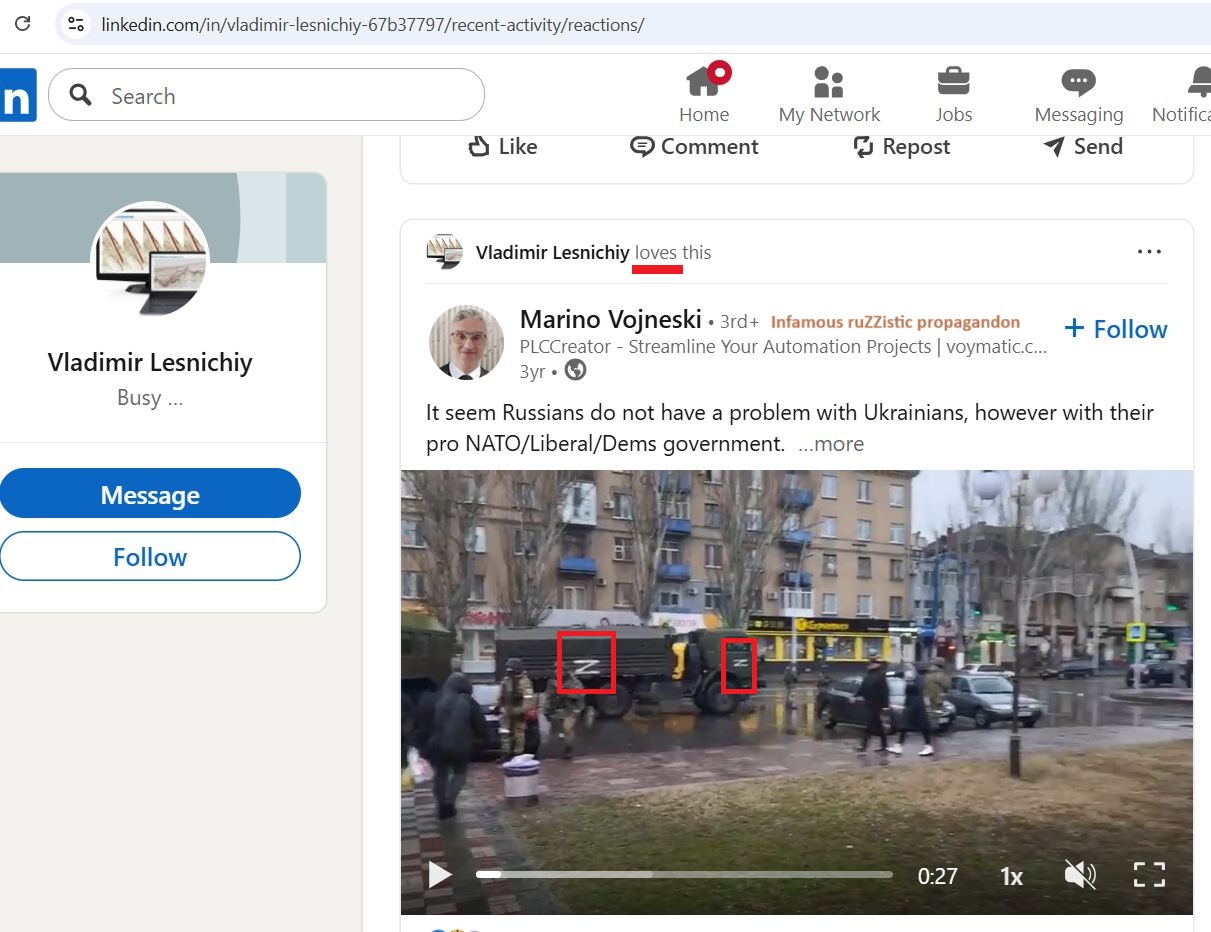Follow Marino Vojneski
This screenshot has height=932, width=1211.
[1116, 329]
